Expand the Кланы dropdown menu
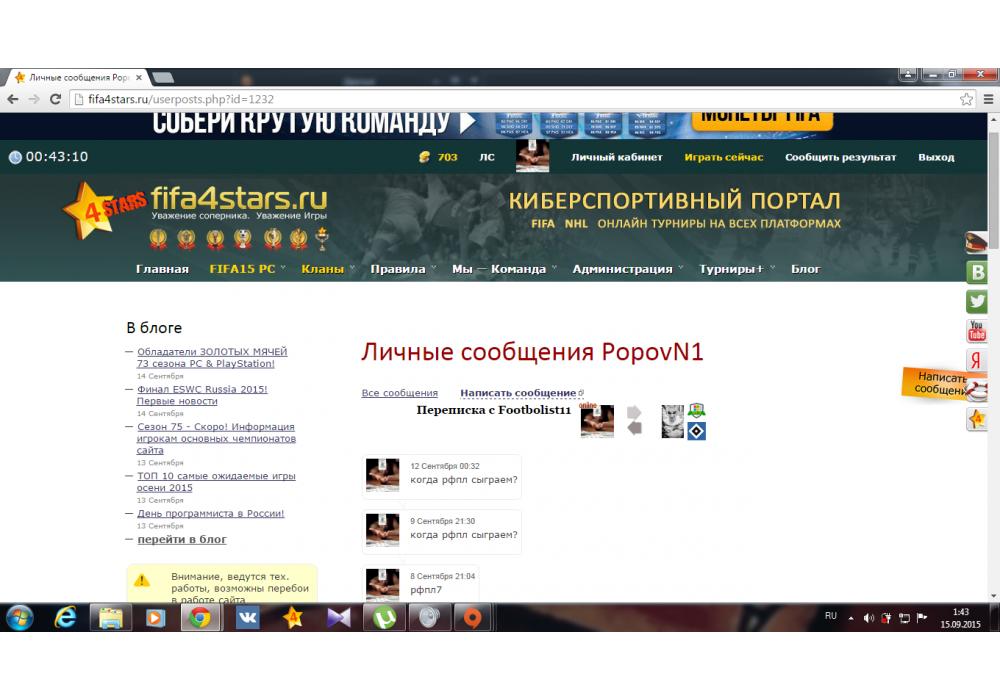1000x700 pixels. coord(327,269)
